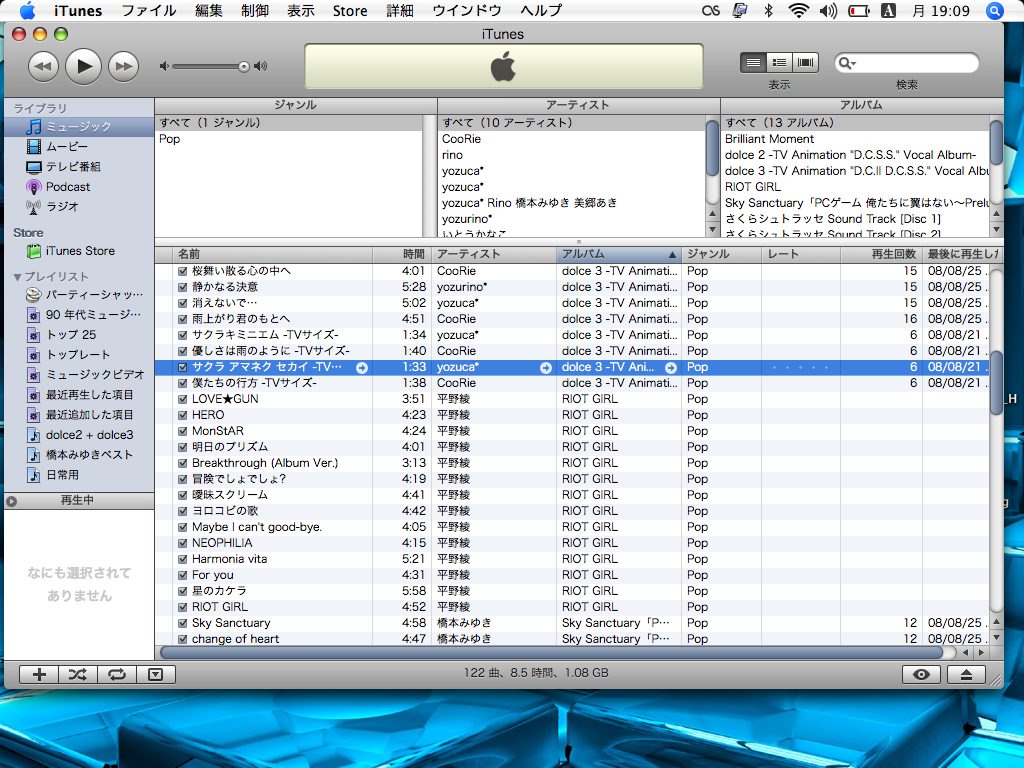Open 編集 menu
The height and width of the screenshot is (768, 1024).
(208, 10)
